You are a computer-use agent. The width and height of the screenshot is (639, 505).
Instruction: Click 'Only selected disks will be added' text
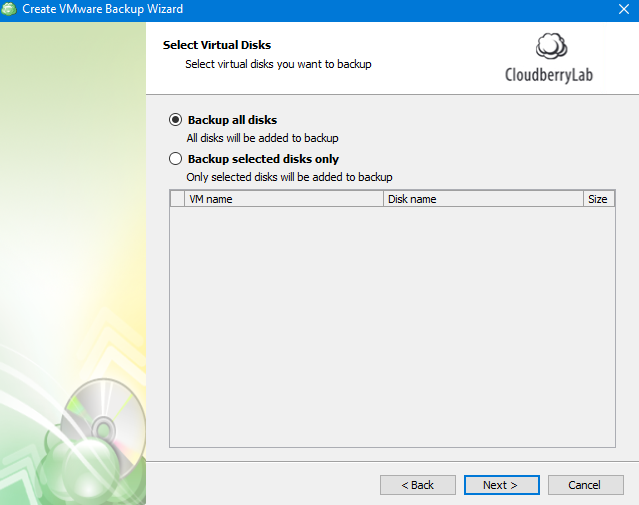point(289,177)
